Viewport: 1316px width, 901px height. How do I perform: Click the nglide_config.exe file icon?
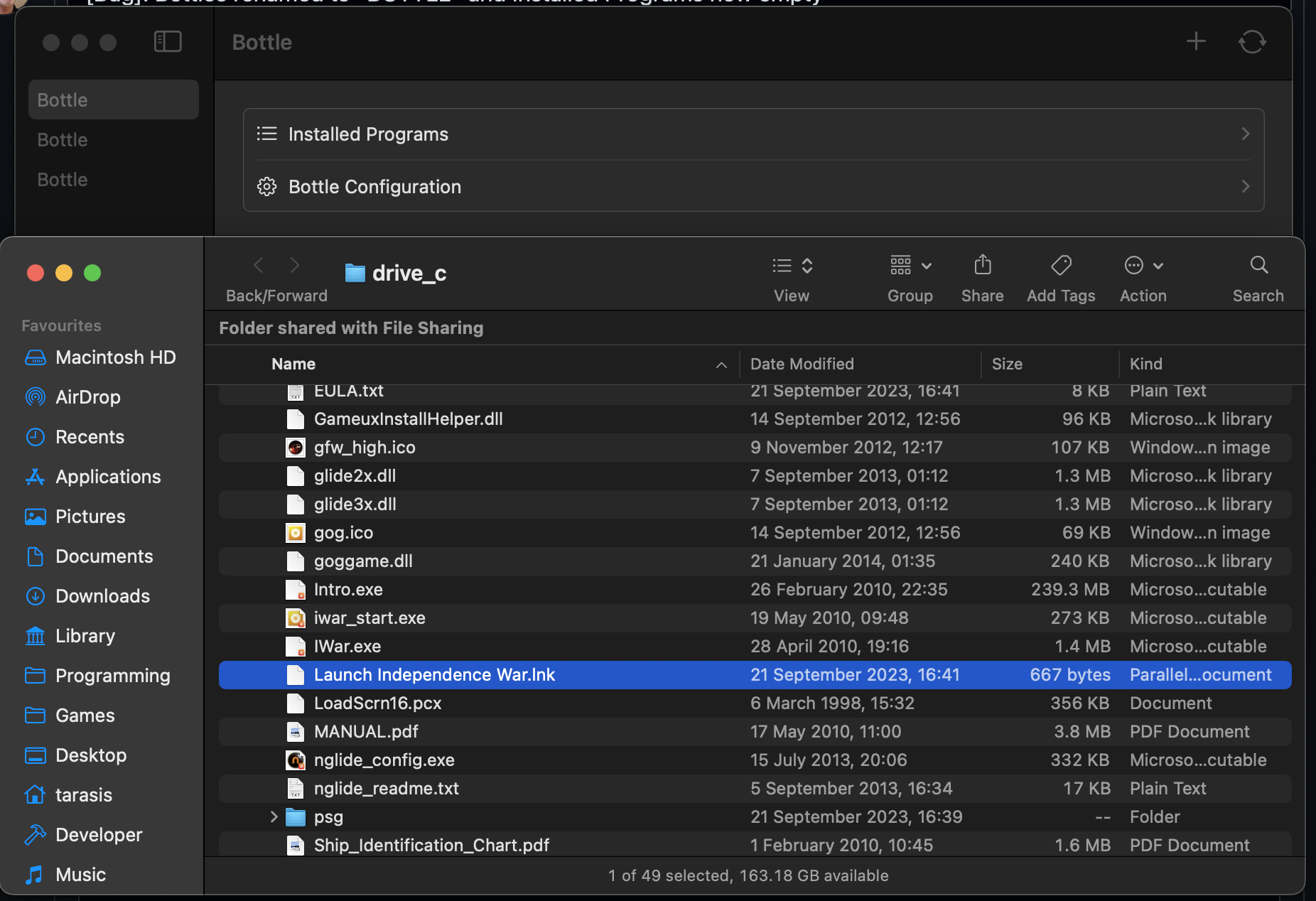pyautogui.click(x=296, y=760)
